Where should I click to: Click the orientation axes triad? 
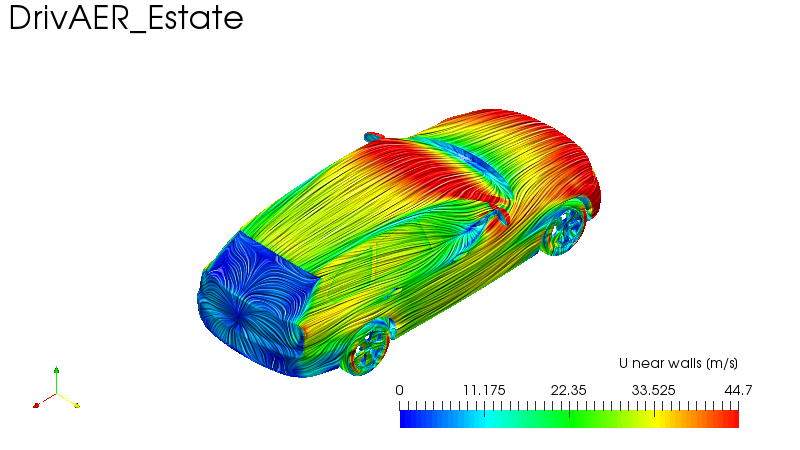tap(56, 388)
